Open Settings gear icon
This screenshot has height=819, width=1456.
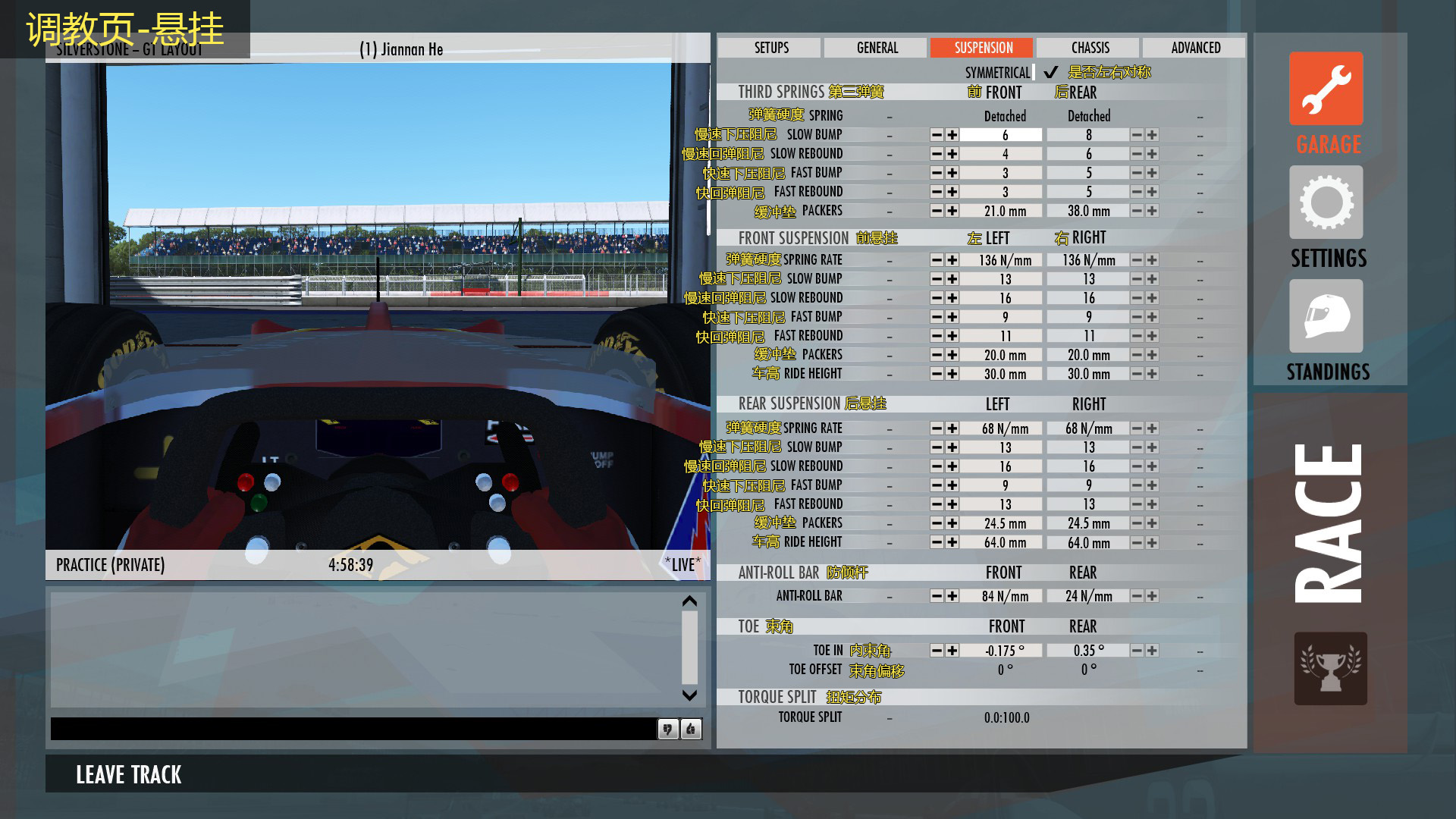click(x=1326, y=202)
